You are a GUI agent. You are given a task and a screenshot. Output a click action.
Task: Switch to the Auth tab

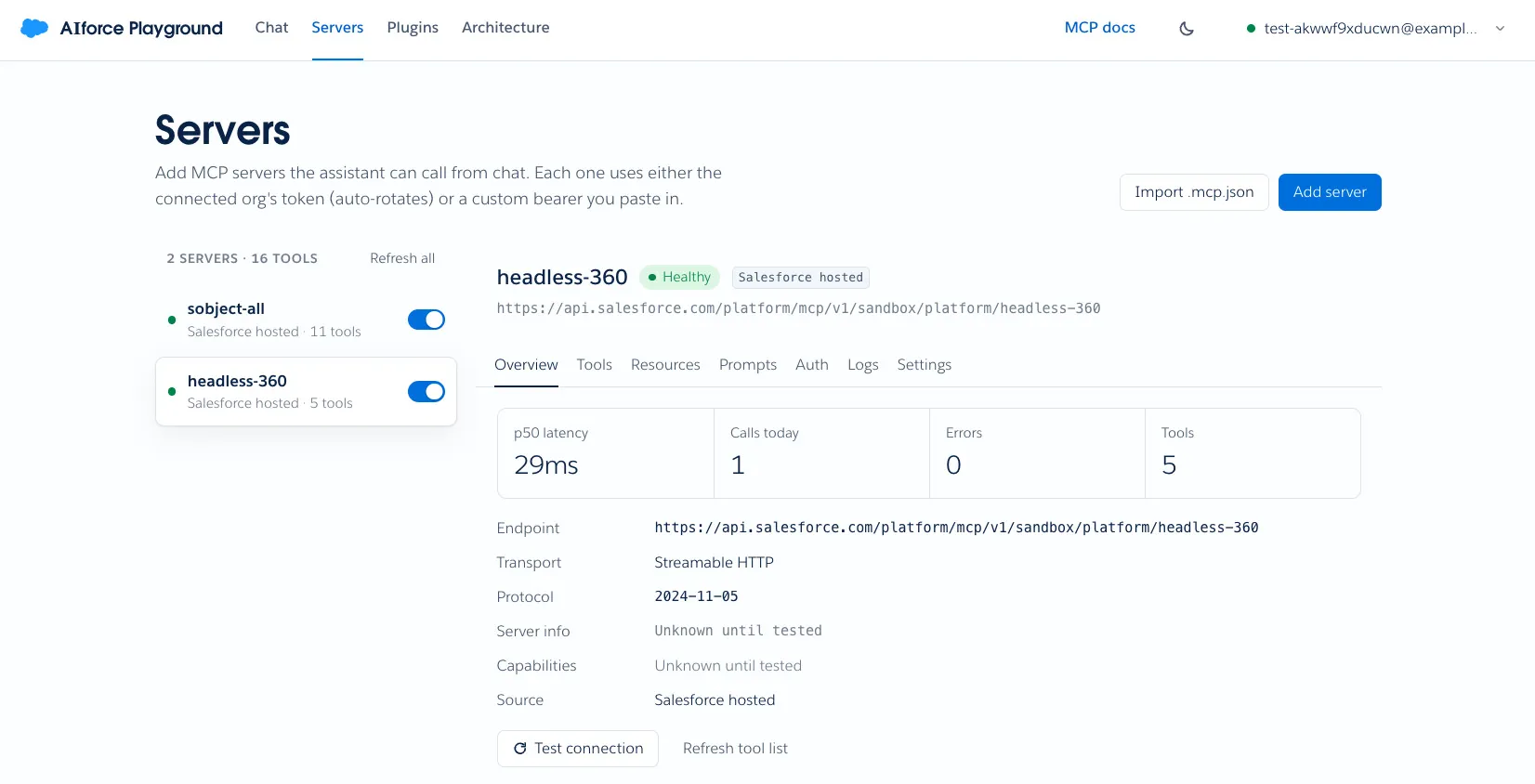[812, 365]
